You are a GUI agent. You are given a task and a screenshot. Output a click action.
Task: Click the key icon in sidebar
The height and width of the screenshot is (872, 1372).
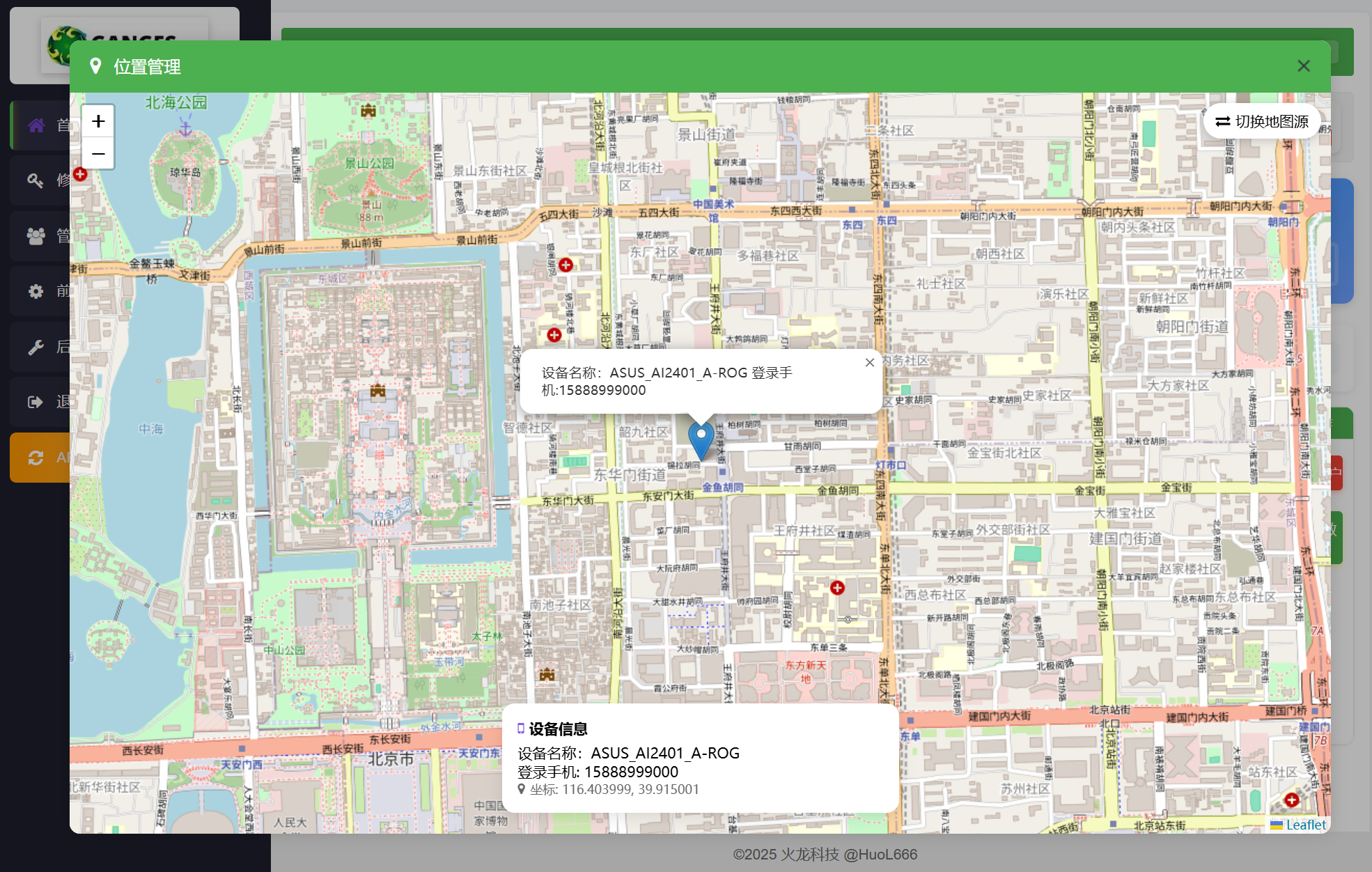tap(36, 180)
